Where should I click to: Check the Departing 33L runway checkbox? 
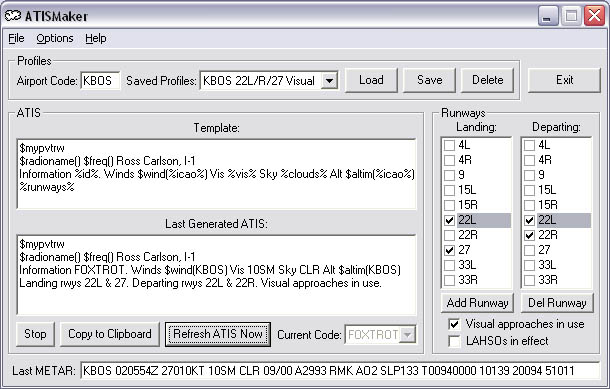tap(529, 265)
